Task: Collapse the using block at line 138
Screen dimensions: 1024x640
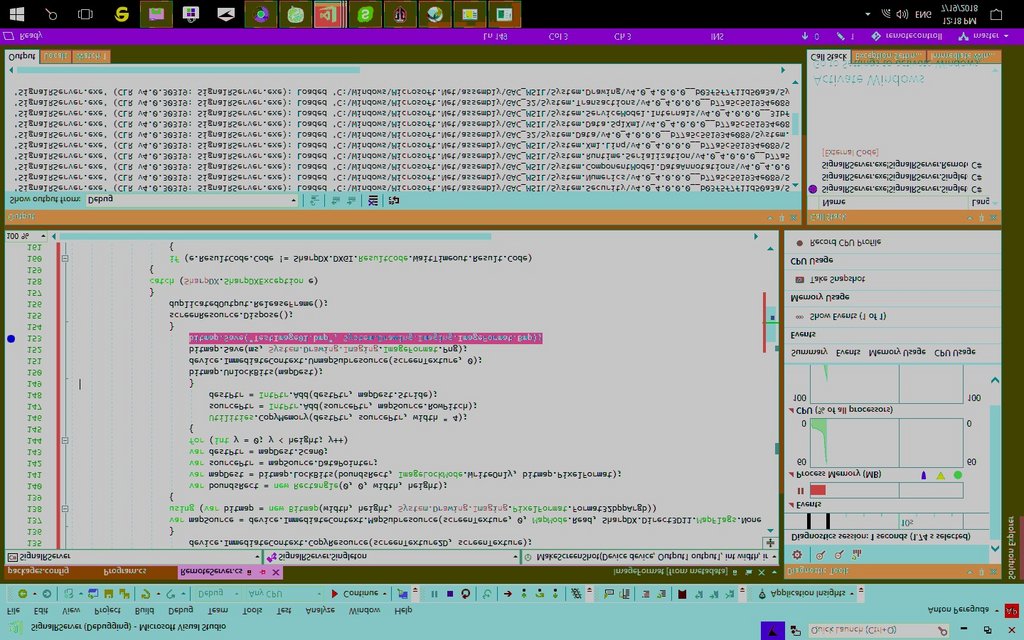Action: (65, 509)
